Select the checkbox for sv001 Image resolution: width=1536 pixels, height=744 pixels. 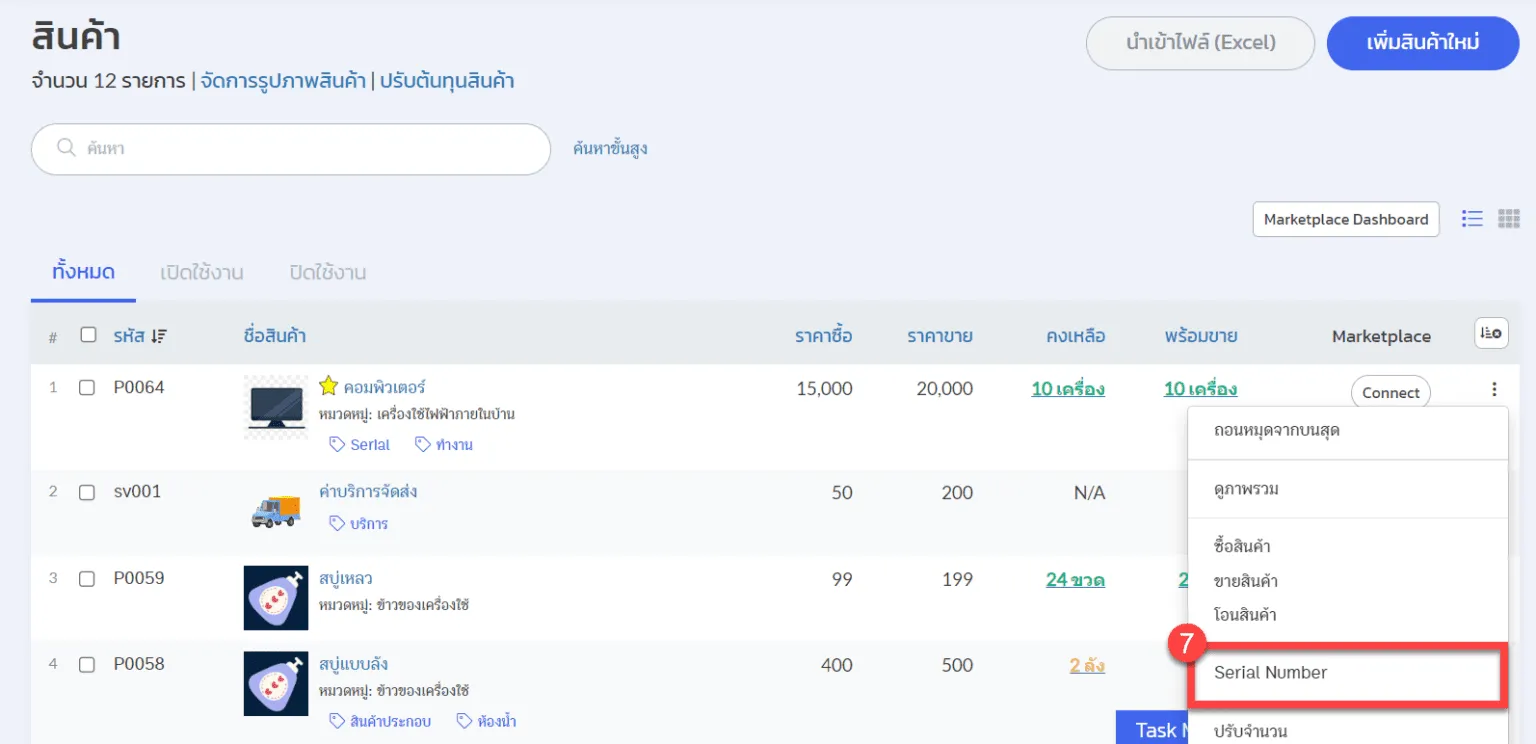pyautogui.click(x=87, y=492)
